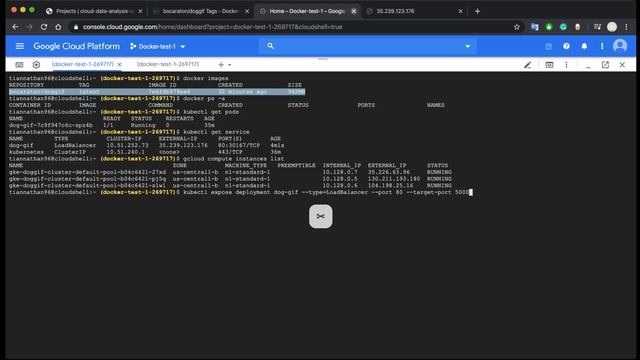Click the pod name dog-gif-7c9f947c6c-spz4b
Viewport: 640px width, 360px height.
coord(51,125)
